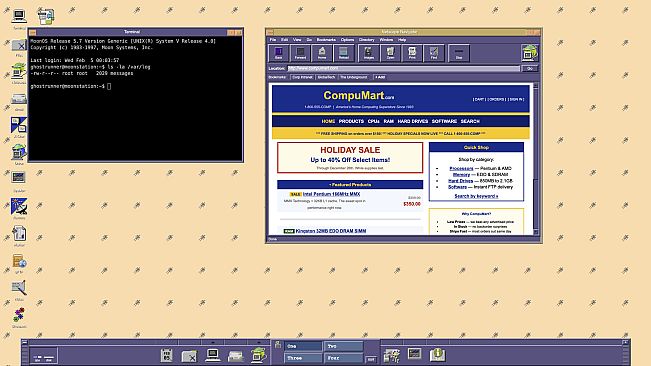
Task: Open the Edit menu in Netscape
Action: coord(284,40)
